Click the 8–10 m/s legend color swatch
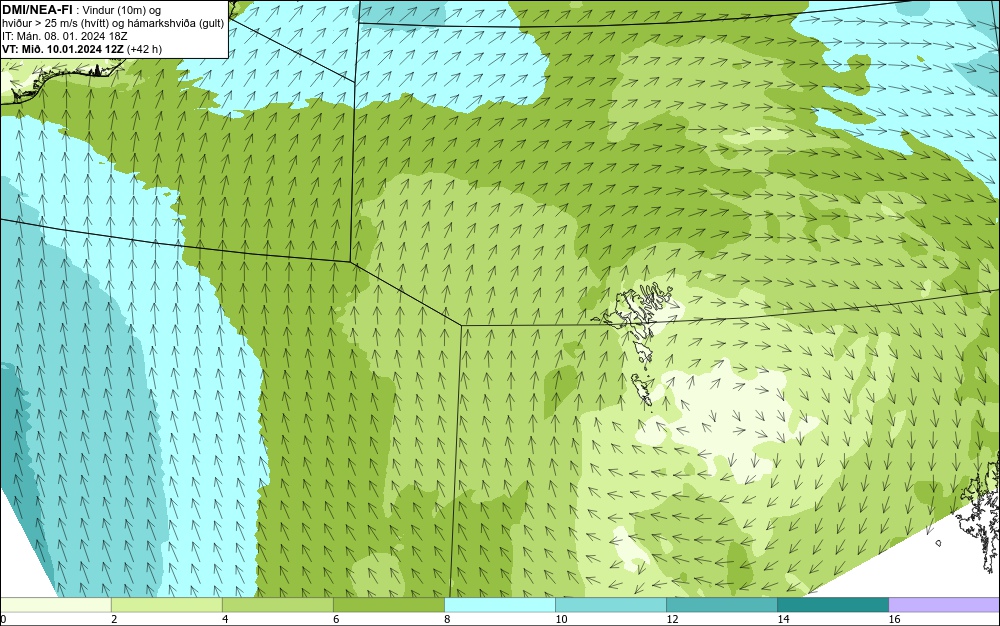Image resolution: width=1000 pixels, height=626 pixels. [499, 604]
